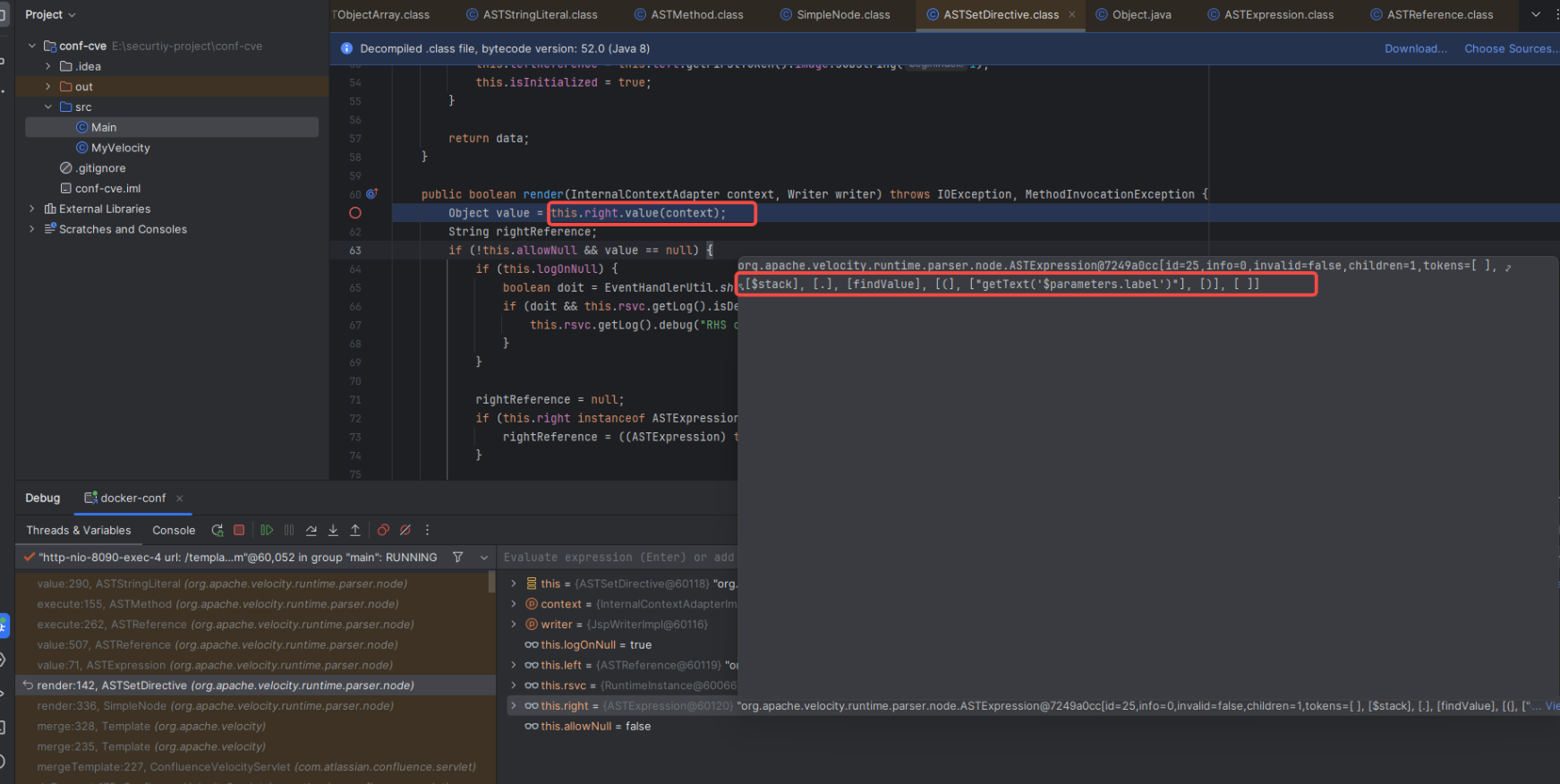Pause the running program

click(x=289, y=530)
